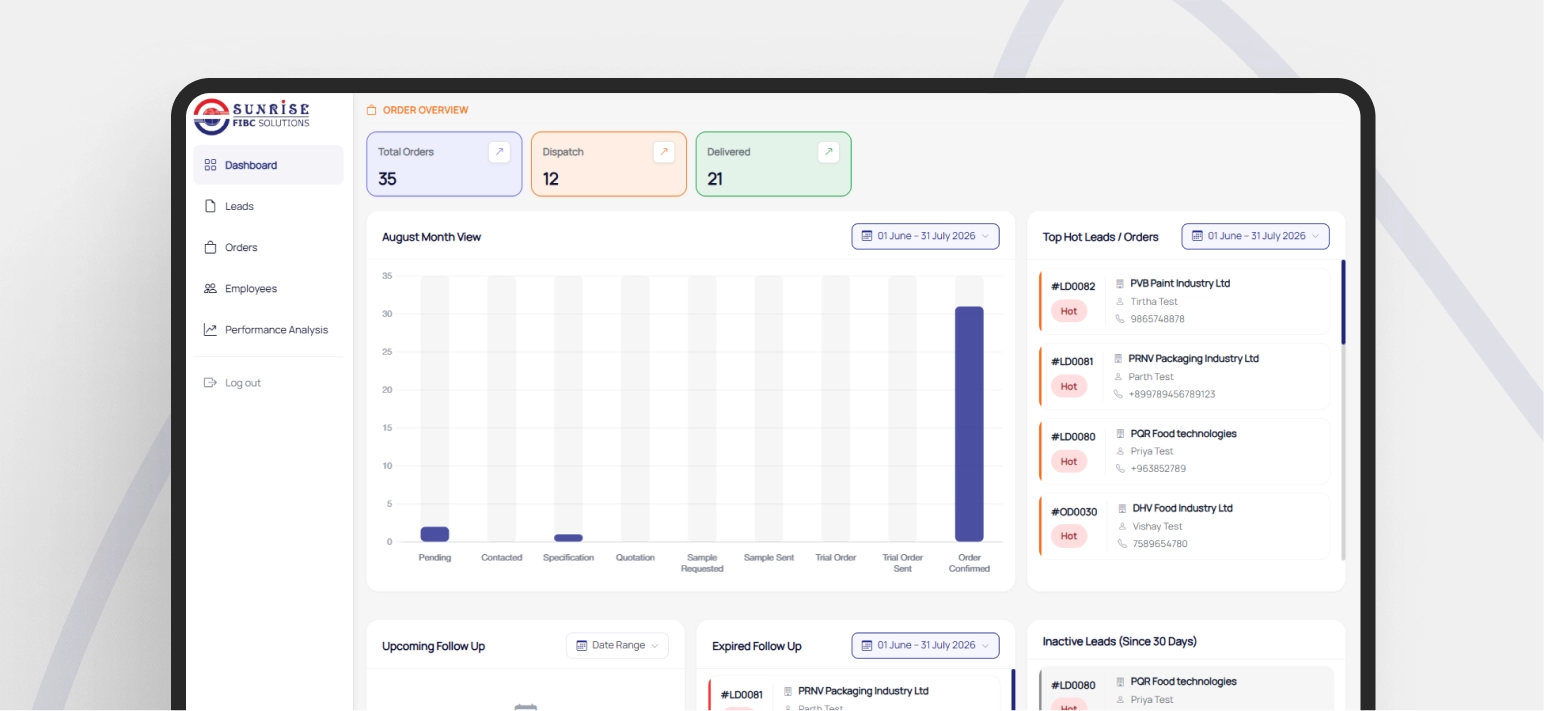This screenshot has height=711, width=1544.
Task: Click phone icon beside +899789456789123
Action: (1118, 394)
